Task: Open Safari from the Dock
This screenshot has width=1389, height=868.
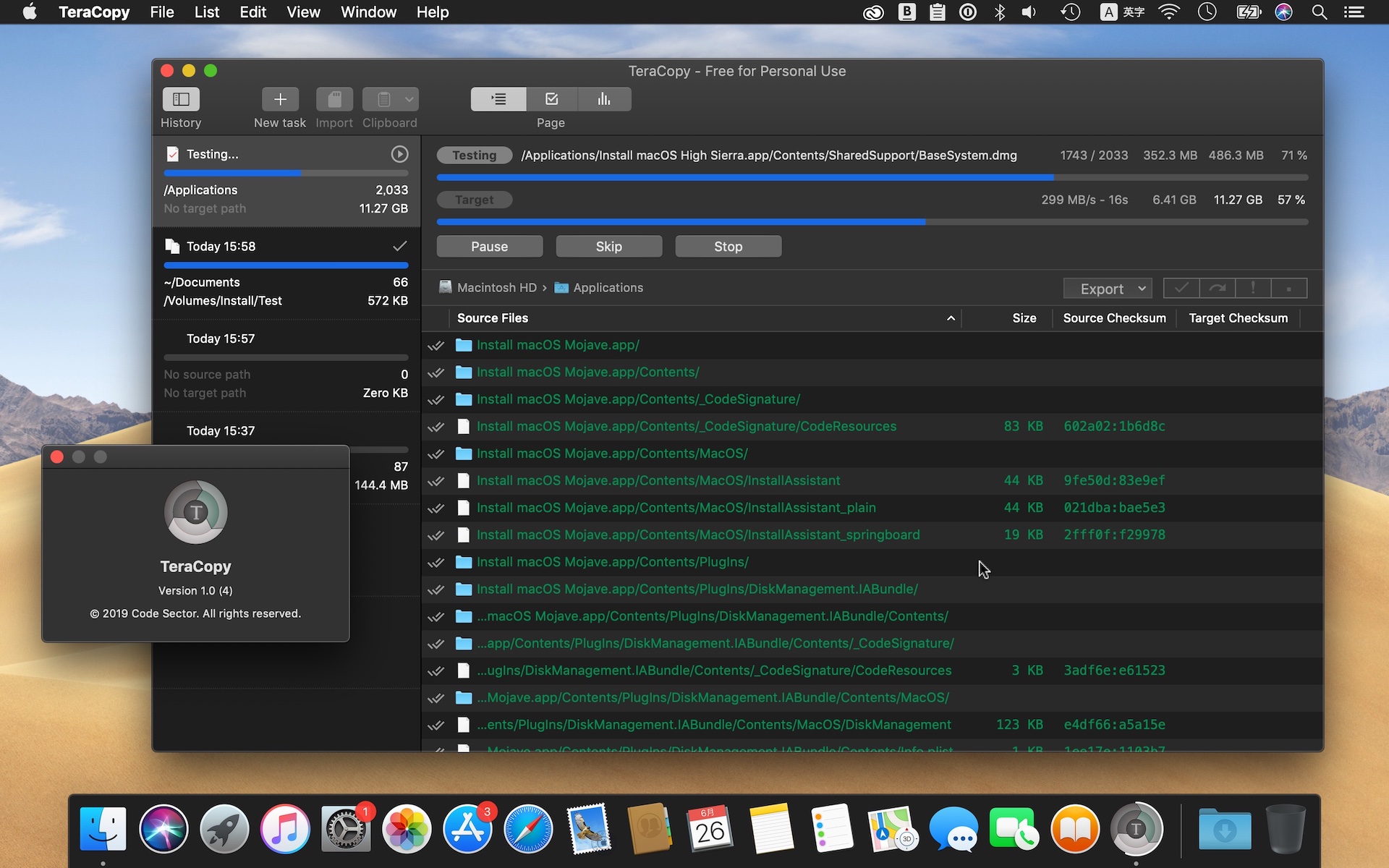Action: [x=528, y=829]
